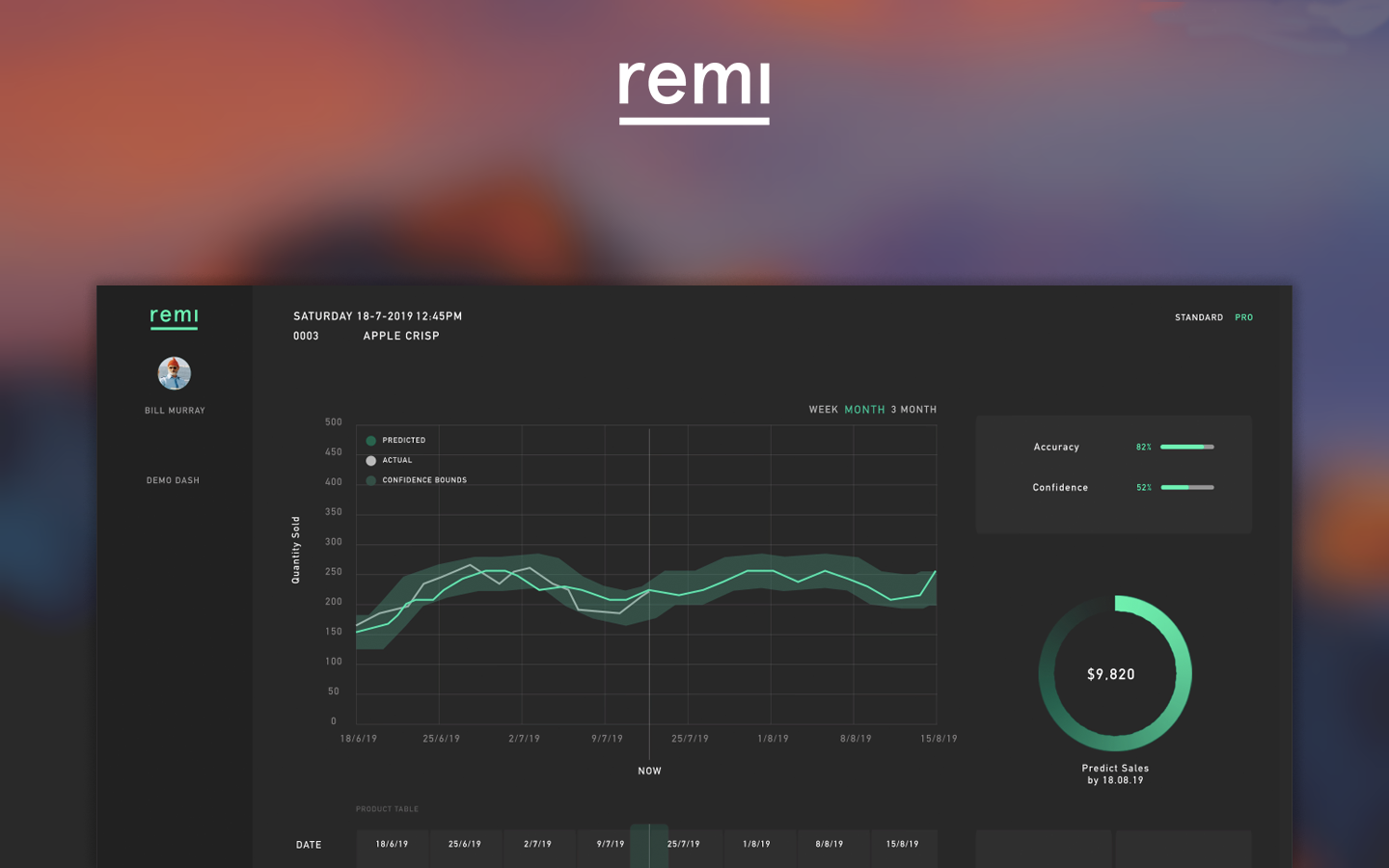This screenshot has width=1389, height=868.
Task: Click the 52% confidence value
Action: tap(1144, 488)
